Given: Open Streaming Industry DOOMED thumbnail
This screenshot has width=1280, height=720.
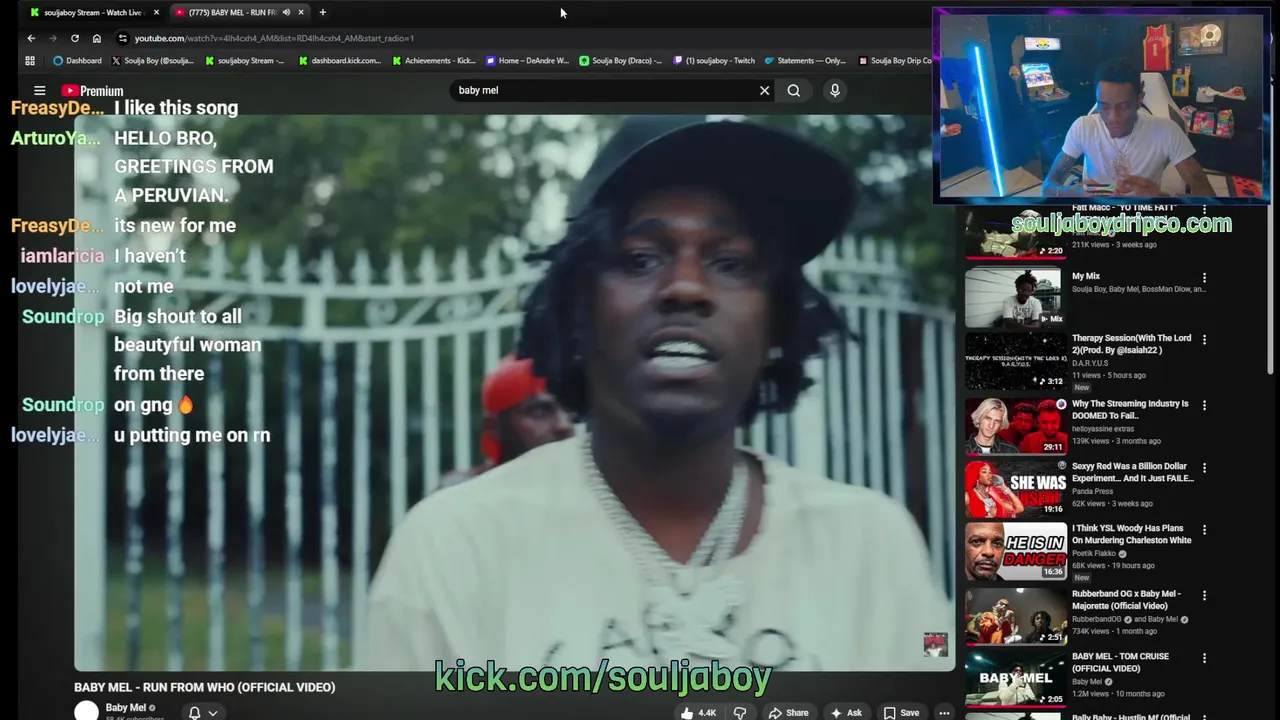Looking at the screenshot, I should click(1016, 425).
